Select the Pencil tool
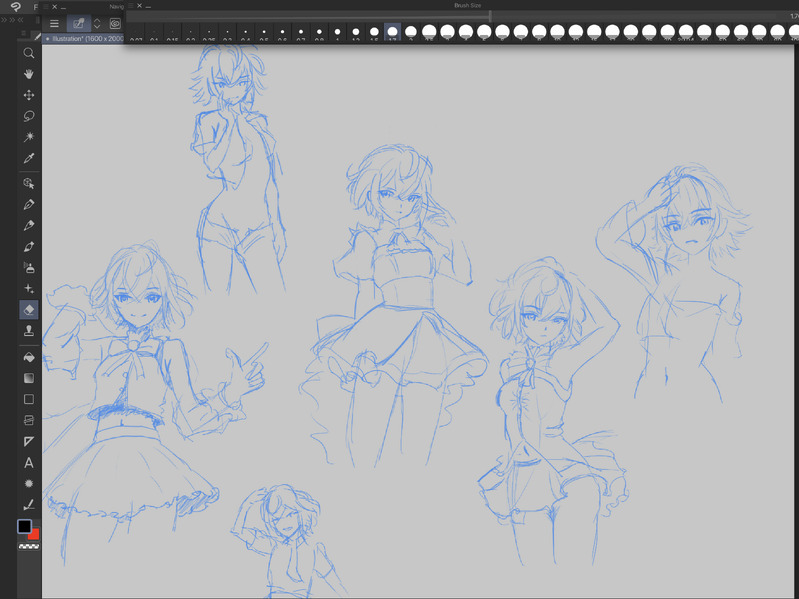Screen dimensions: 799x599 pyautogui.click(x=29, y=226)
